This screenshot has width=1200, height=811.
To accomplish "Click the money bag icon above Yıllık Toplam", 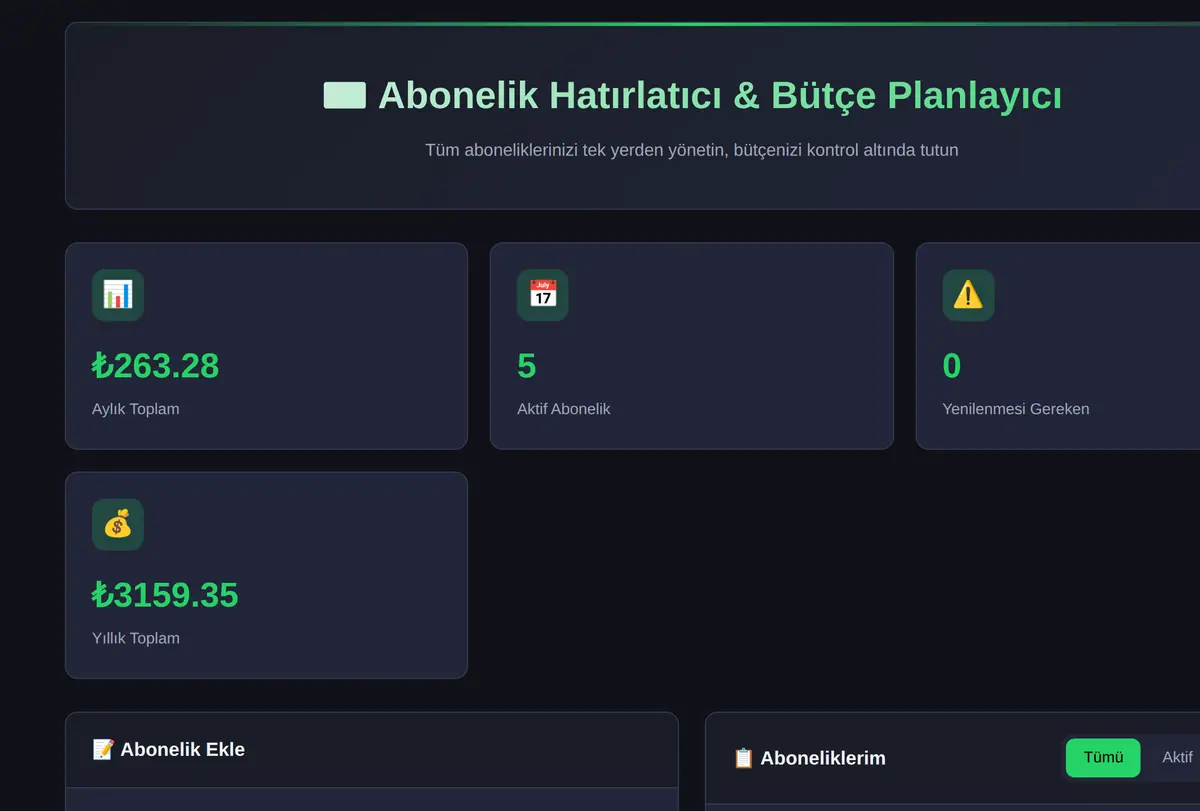I will tap(118, 524).
